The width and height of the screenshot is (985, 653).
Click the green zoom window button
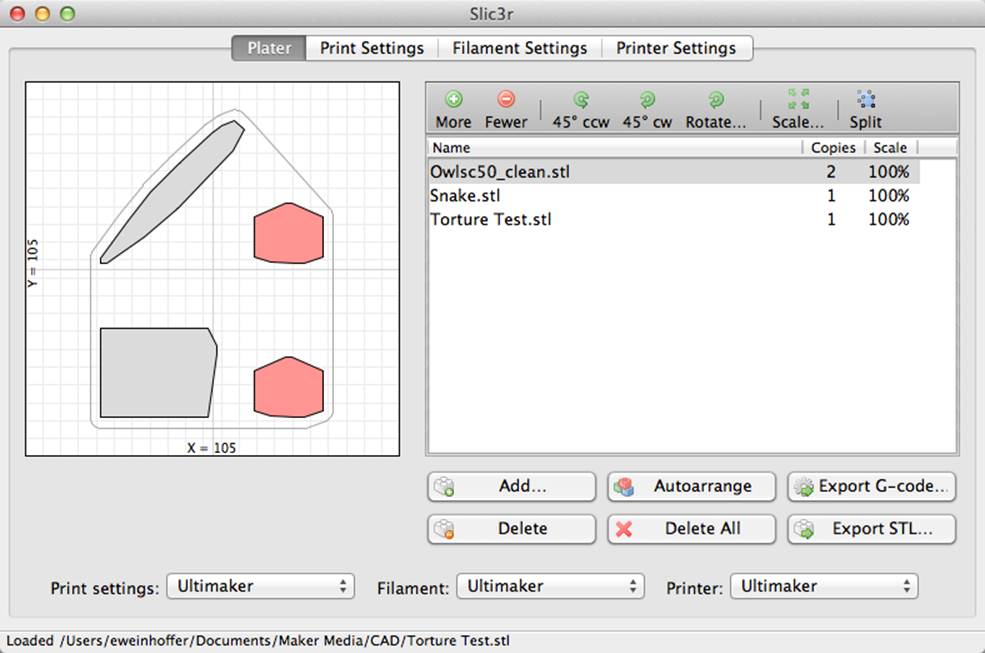pyautogui.click(x=67, y=13)
